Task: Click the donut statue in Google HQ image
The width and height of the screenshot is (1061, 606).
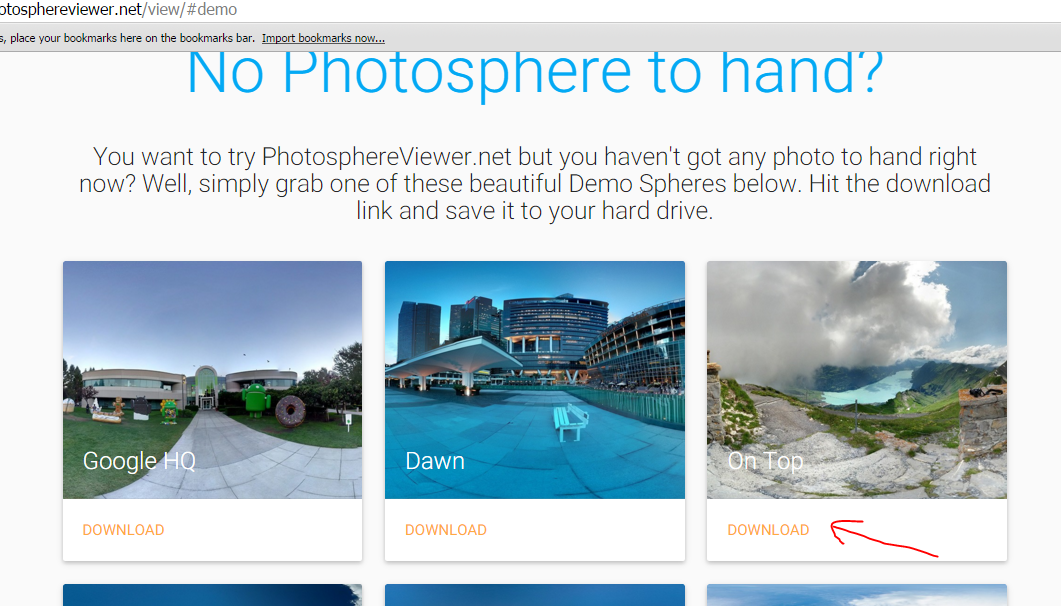Action: (x=290, y=411)
